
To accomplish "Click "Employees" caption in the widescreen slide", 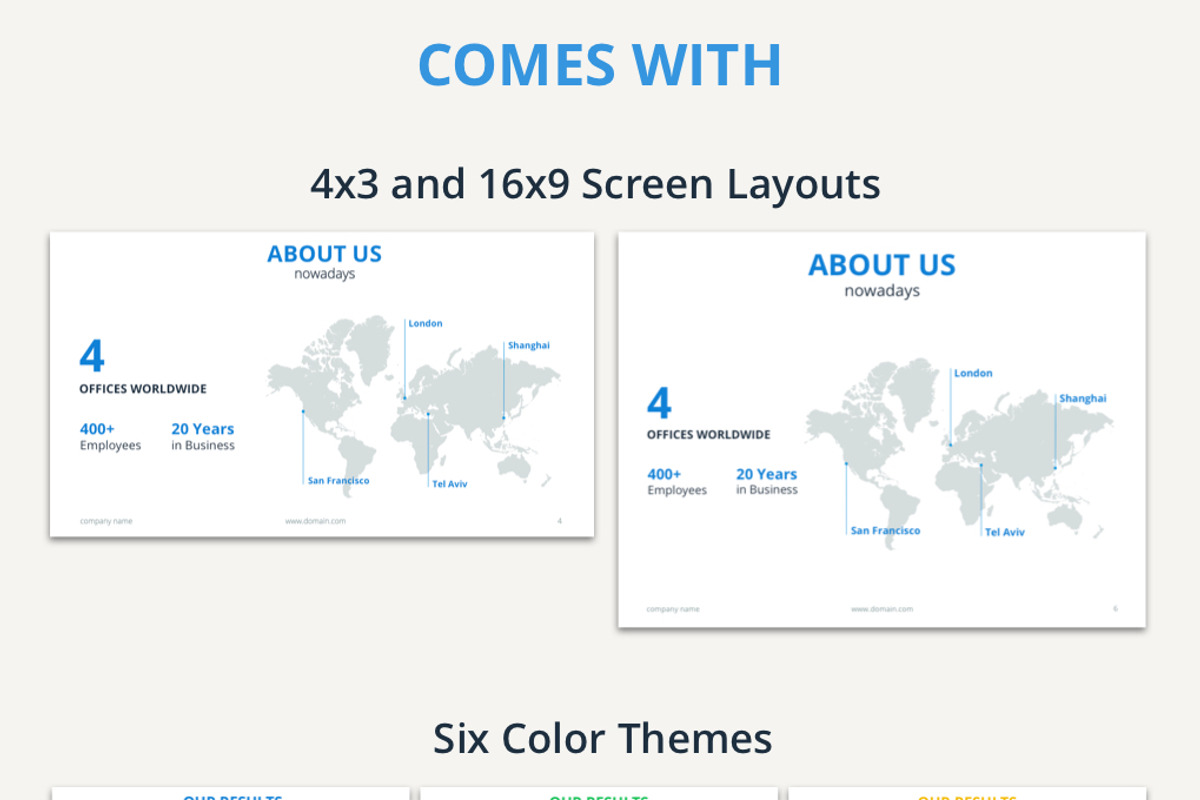I will pyautogui.click(x=110, y=446).
